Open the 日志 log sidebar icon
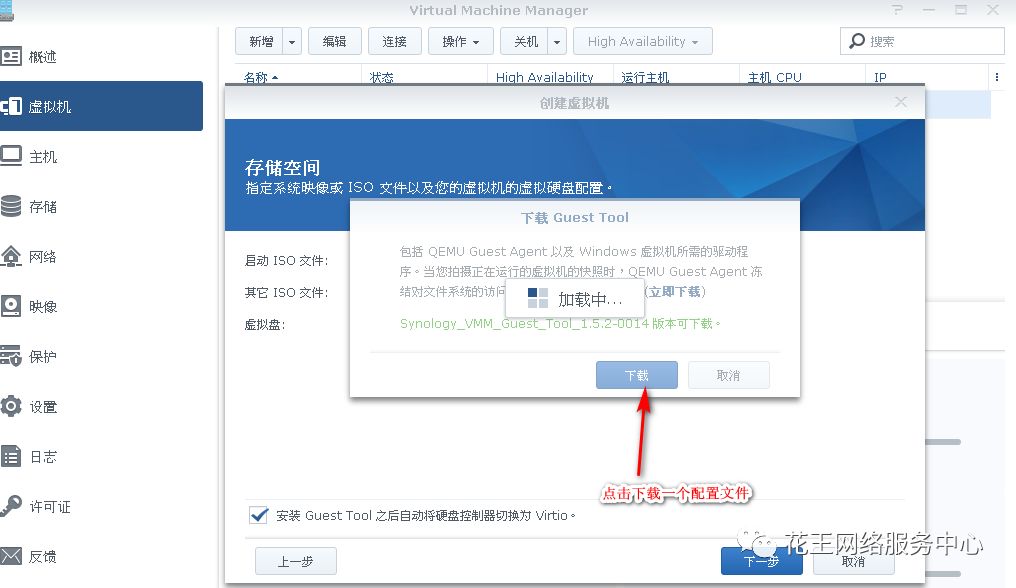 coord(10,456)
